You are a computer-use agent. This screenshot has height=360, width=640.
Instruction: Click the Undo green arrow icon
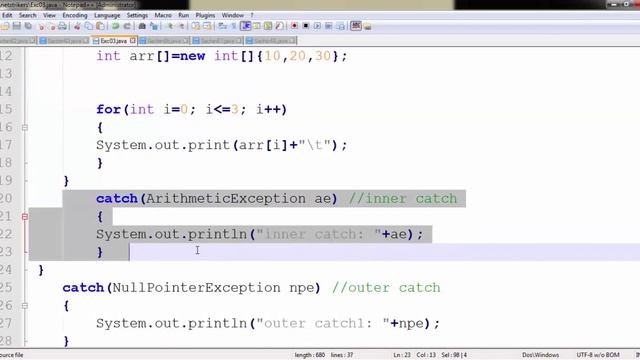(116, 26)
